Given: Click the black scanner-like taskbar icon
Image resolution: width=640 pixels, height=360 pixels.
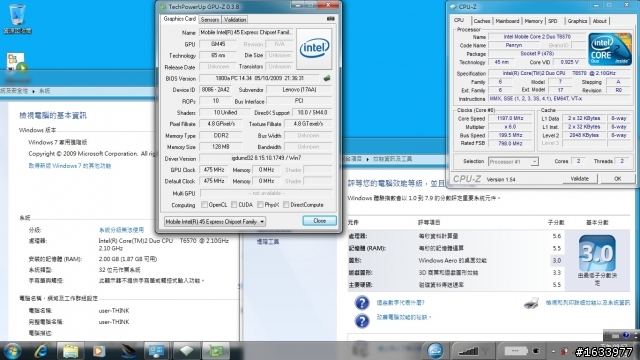Looking at the screenshot, I should pyautogui.click(x=128, y=351).
